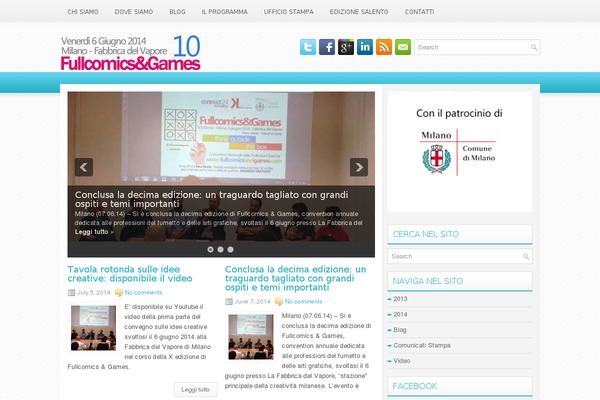This screenshot has height=400, width=600.
Task: Open the LinkedIn social icon
Action: pyautogui.click(x=365, y=47)
